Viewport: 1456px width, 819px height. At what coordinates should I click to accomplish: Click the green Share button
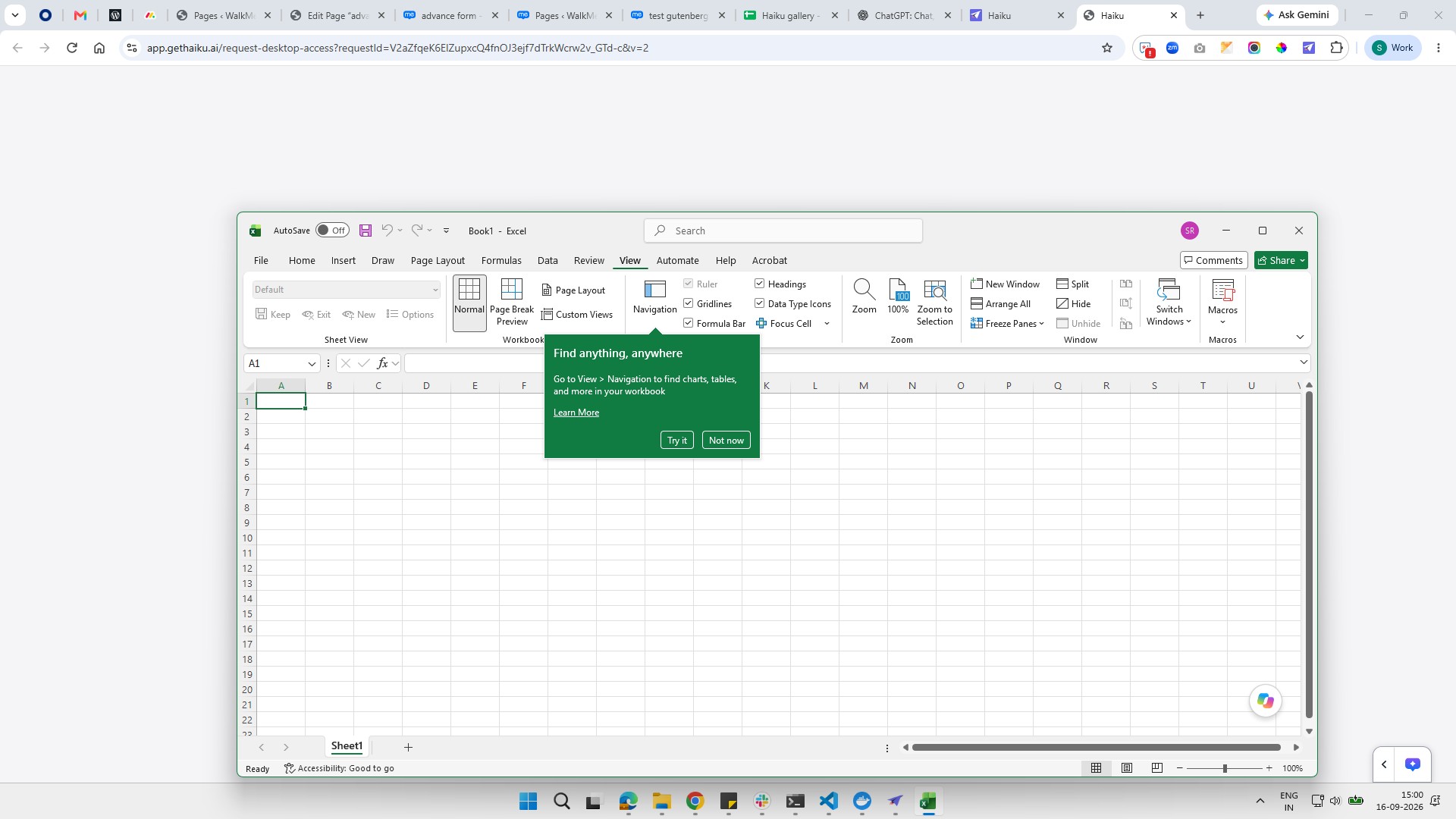(1281, 260)
